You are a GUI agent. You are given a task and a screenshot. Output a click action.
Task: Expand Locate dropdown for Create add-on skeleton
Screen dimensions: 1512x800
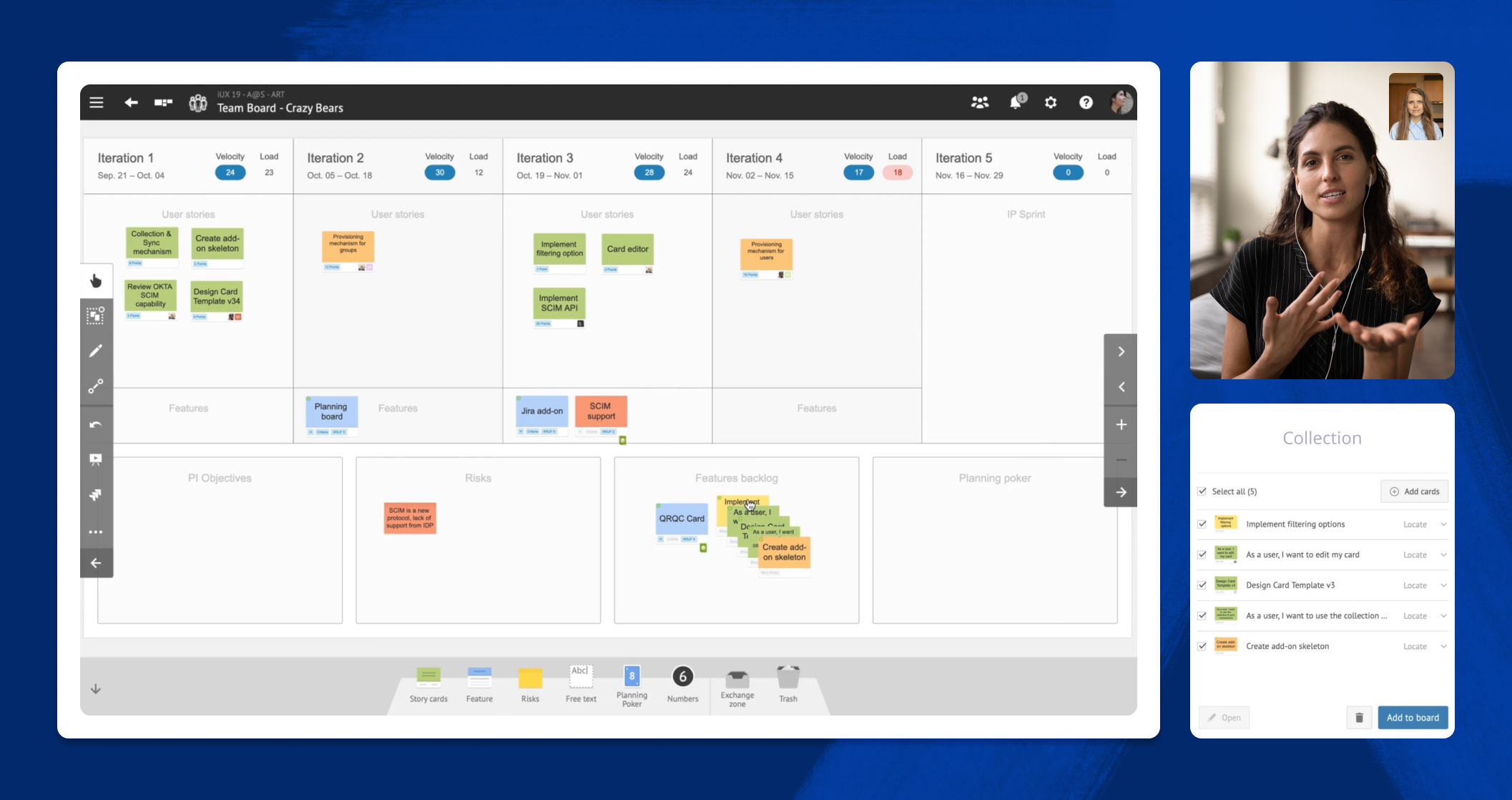(x=1443, y=645)
